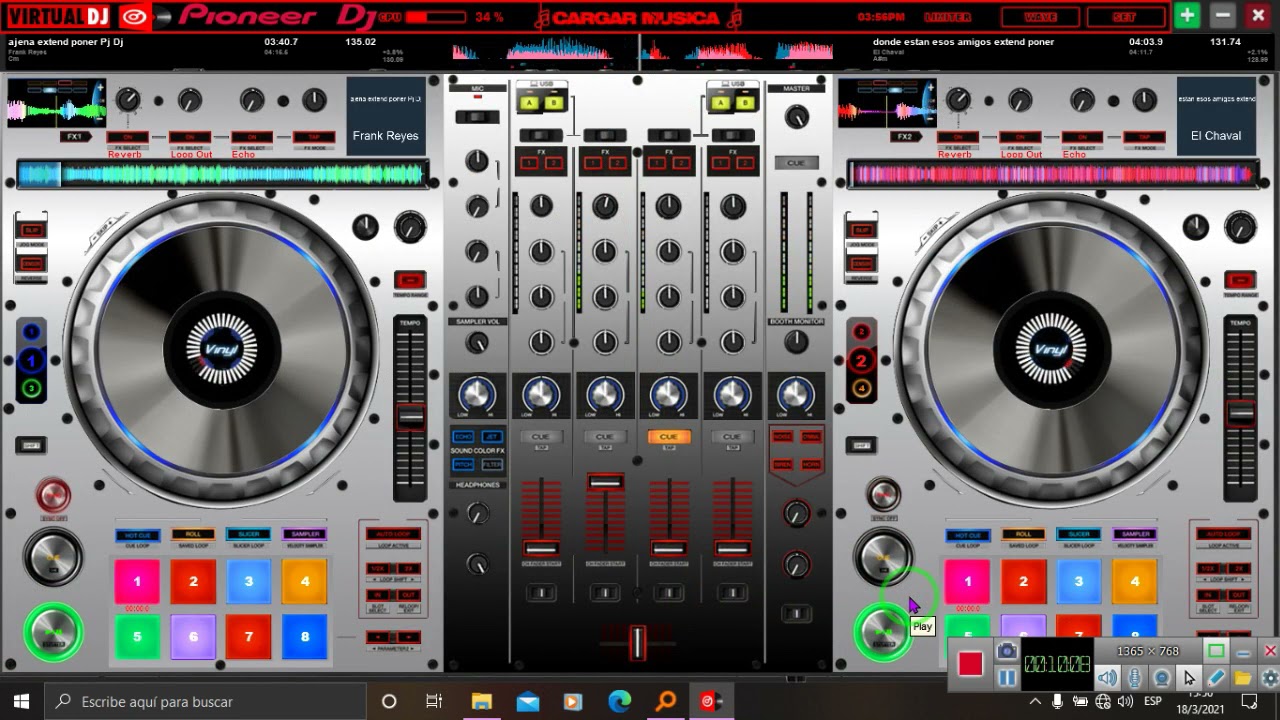Image resolution: width=1280 pixels, height=720 pixels.
Task: Click the left deck track waveform strip
Action: (222, 174)
